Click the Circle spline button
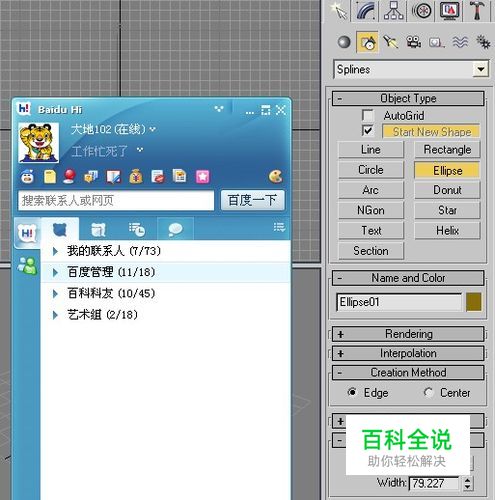This screenshot has width=495, height=500. (x=371, y=170)
